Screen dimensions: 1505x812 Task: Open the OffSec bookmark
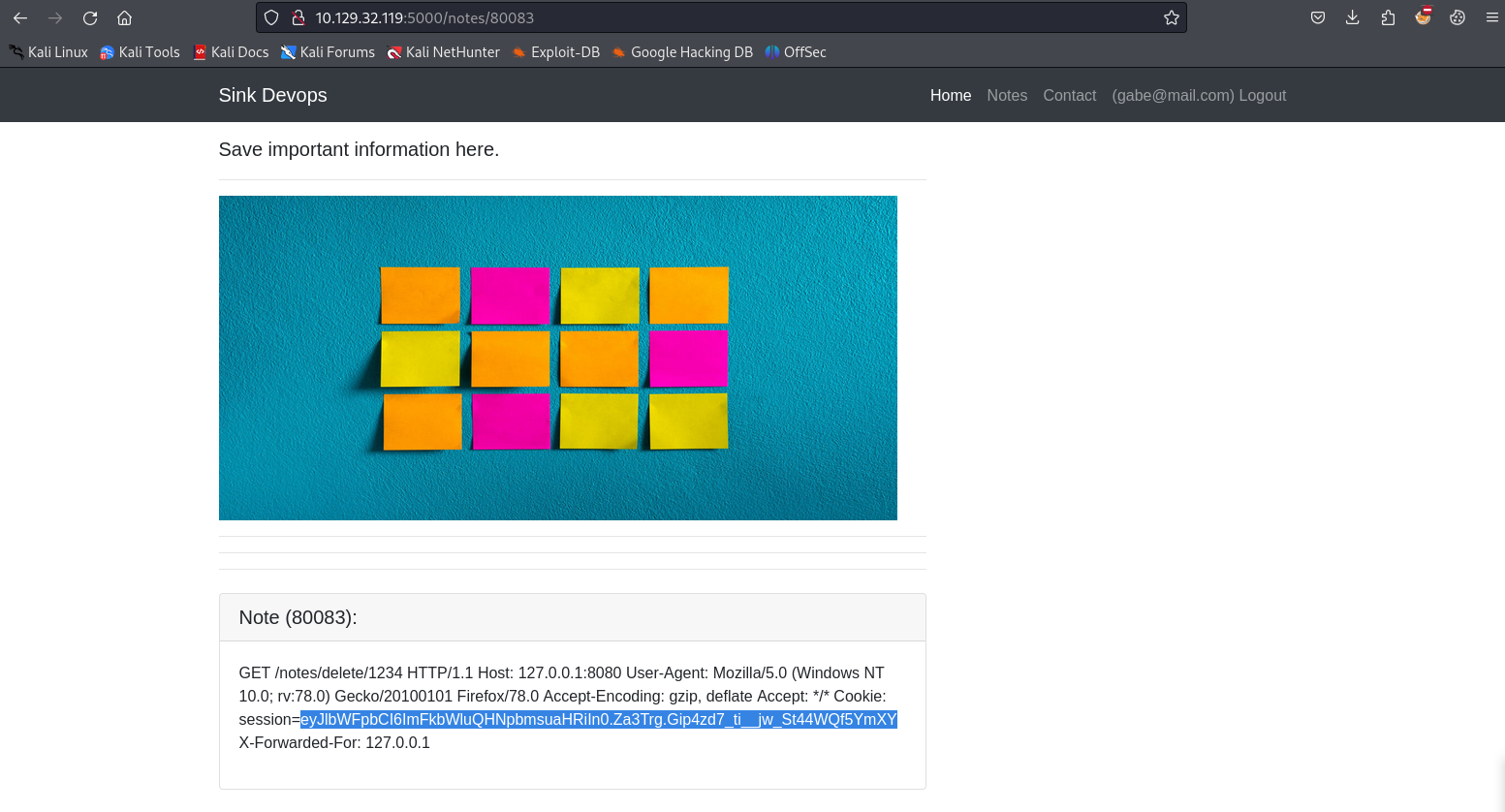796,52
